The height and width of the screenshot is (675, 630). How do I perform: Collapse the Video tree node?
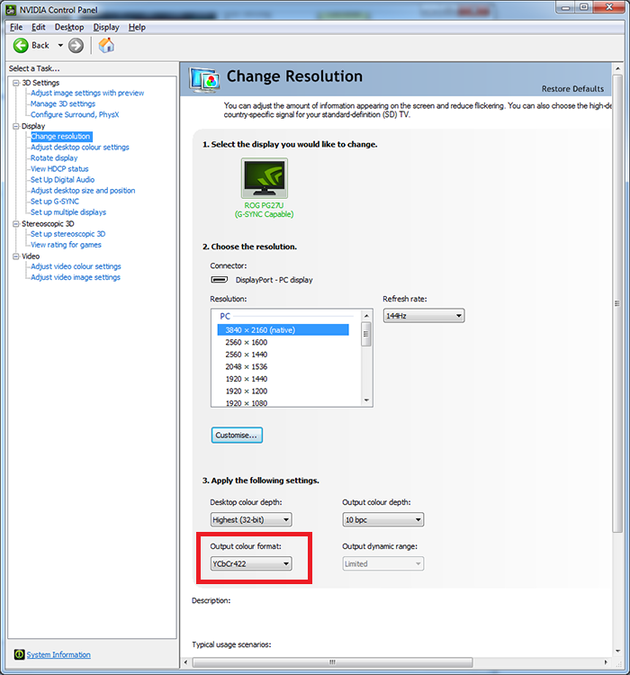[x=16, y=256]
